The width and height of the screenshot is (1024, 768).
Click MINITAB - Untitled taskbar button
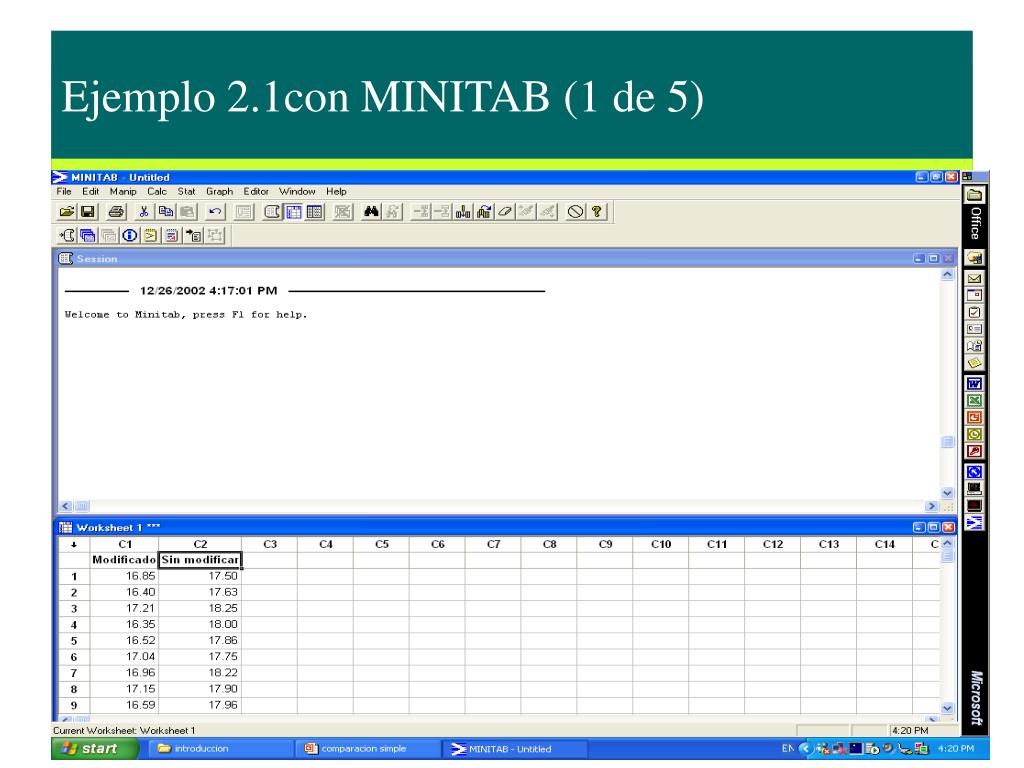click(515, 748)
